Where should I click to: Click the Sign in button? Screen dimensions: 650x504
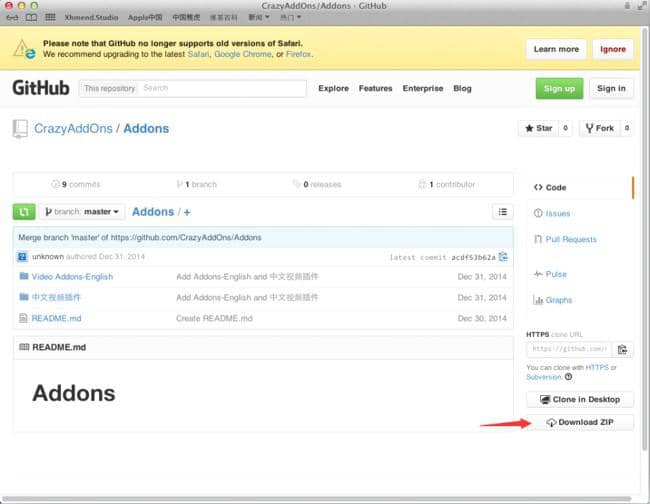tap(611, 88)
